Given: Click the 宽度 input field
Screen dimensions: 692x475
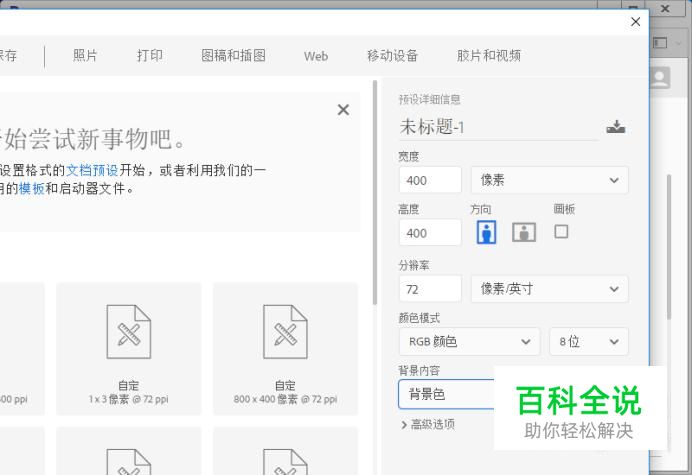Looking at the screenshot, I should (430, 180).
